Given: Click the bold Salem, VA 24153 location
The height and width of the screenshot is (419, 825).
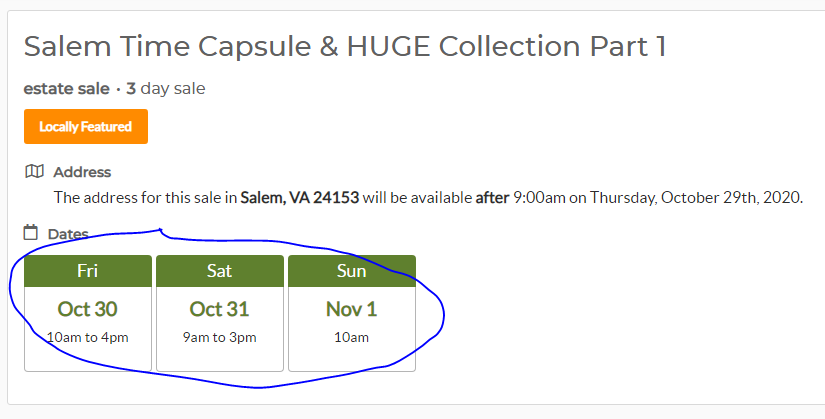Looking at the screenshot, I should coord(300,198).
